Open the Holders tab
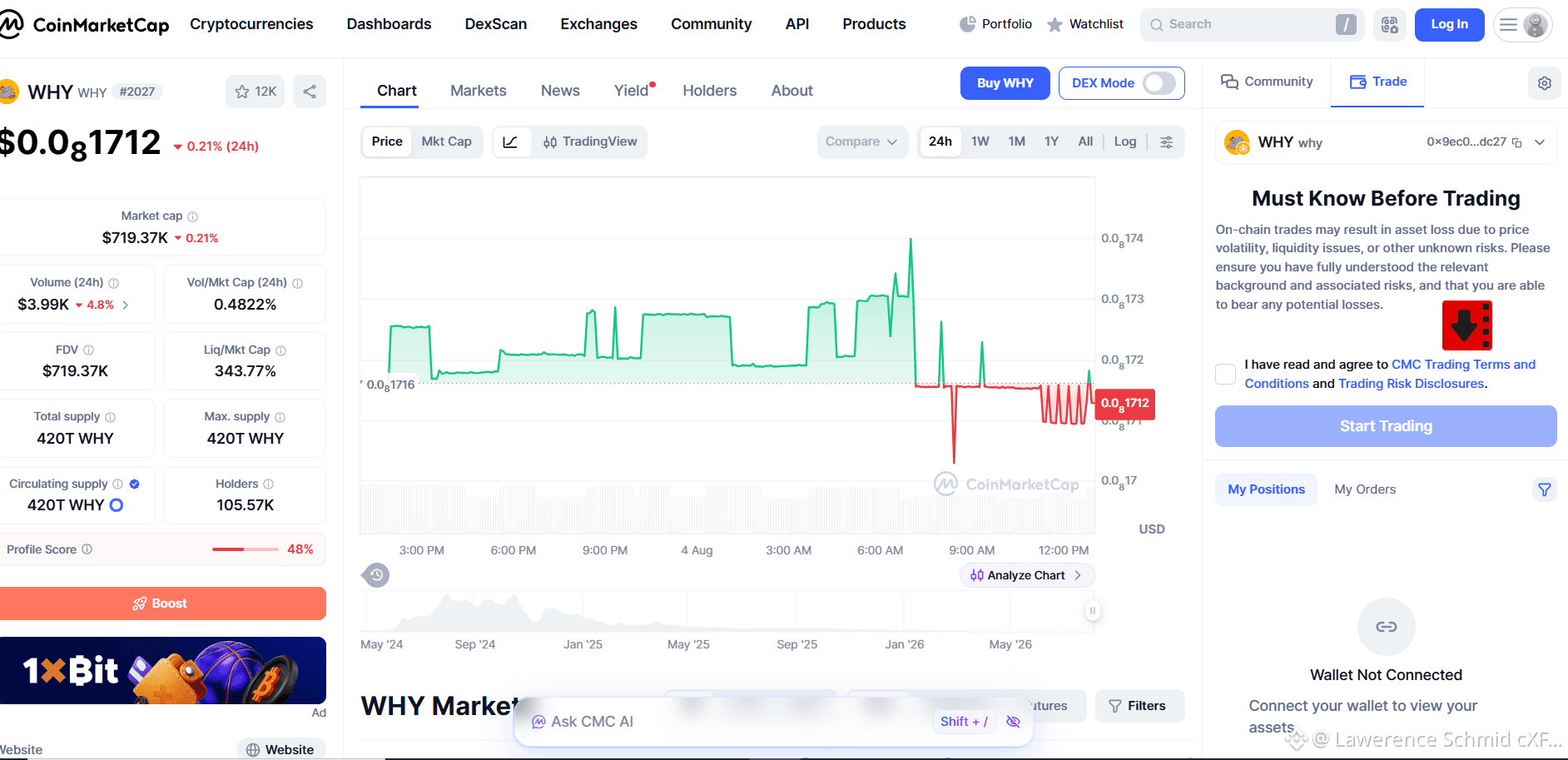This screenshot has width=1568, height=760. click(x=710, y=91)
